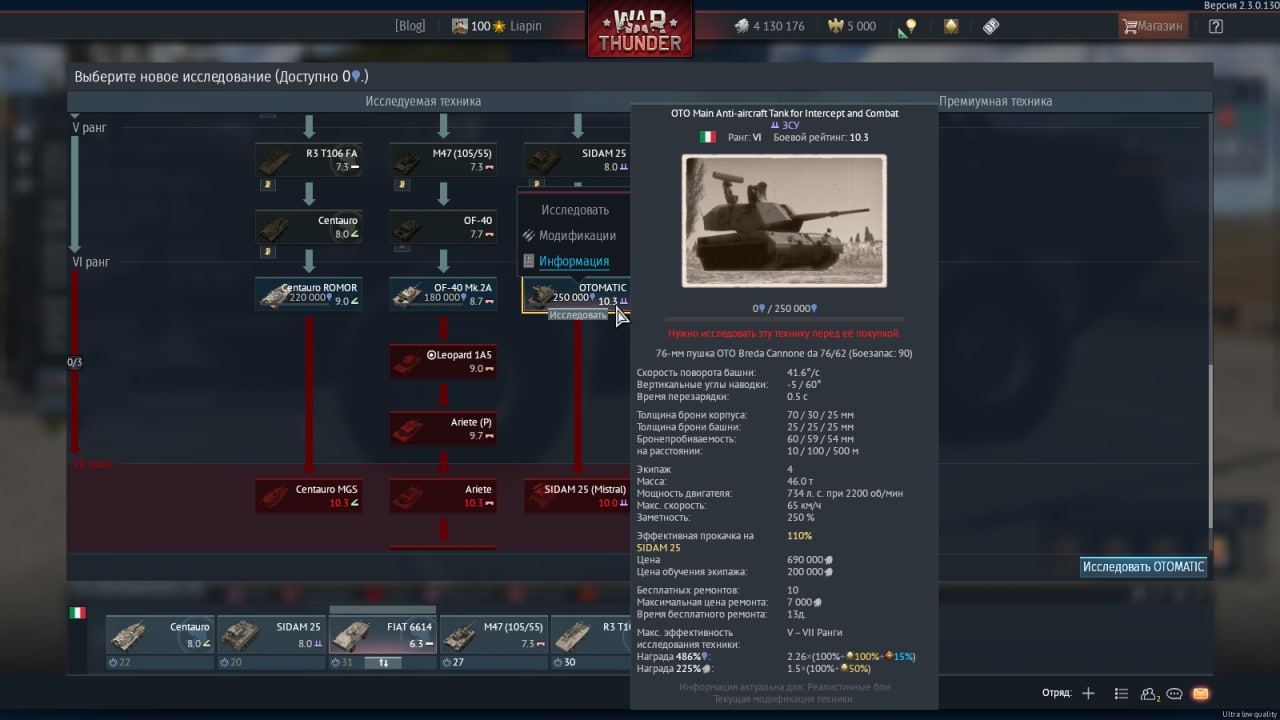Switch to Премиумная техника tab
Viewport: 1280px width, 720px height.
tap(995, 101)
